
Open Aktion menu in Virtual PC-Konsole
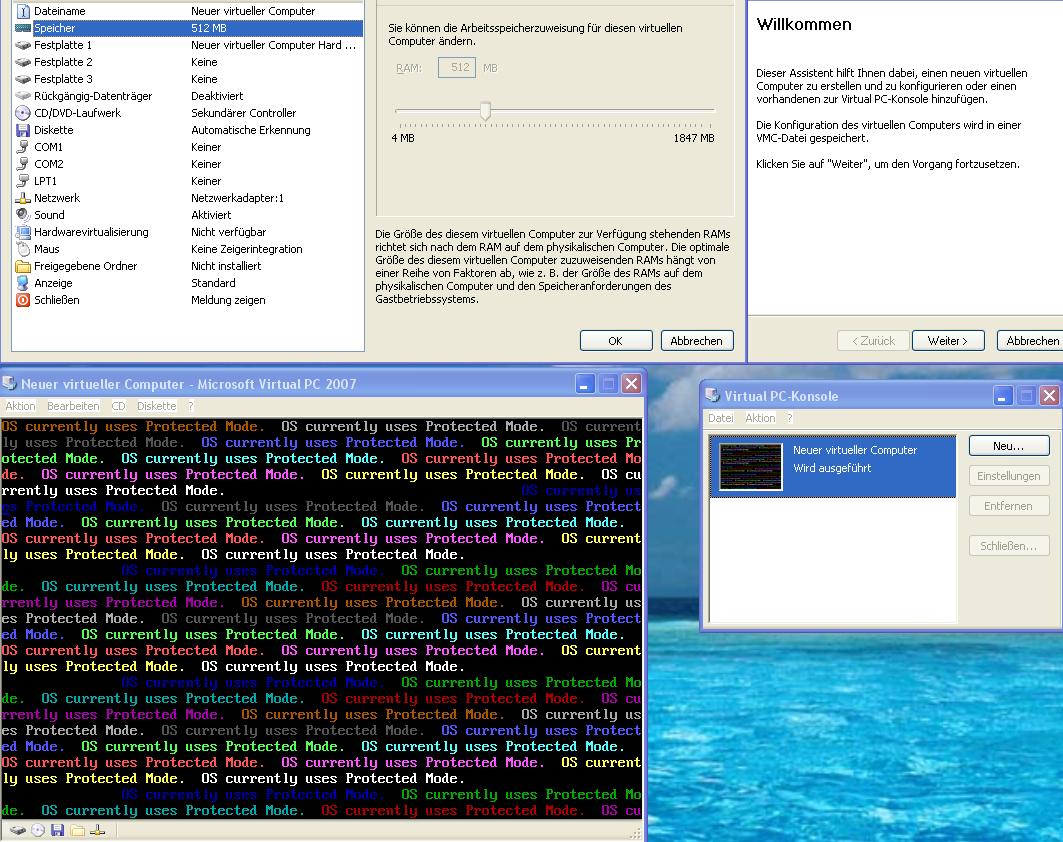(760, 418)
